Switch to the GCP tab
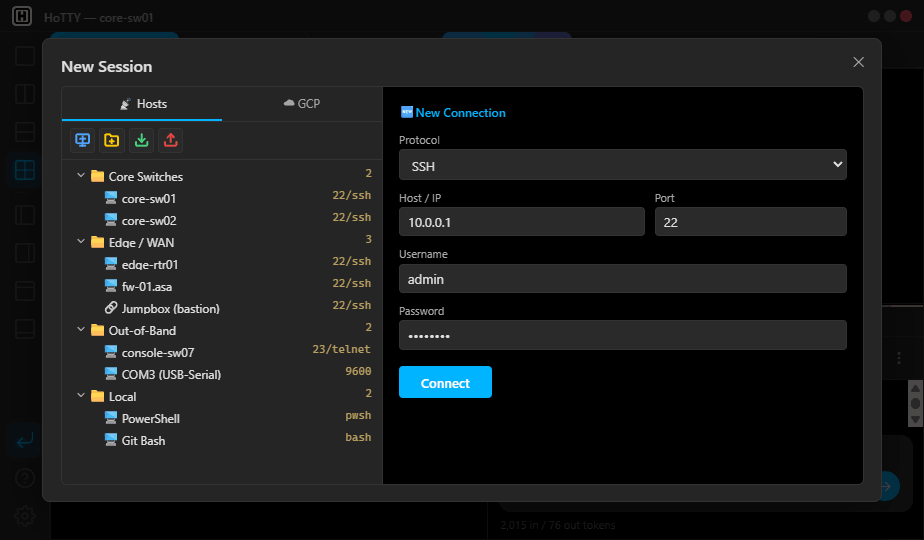Screen dimensions: 924x540 [302, 104]
